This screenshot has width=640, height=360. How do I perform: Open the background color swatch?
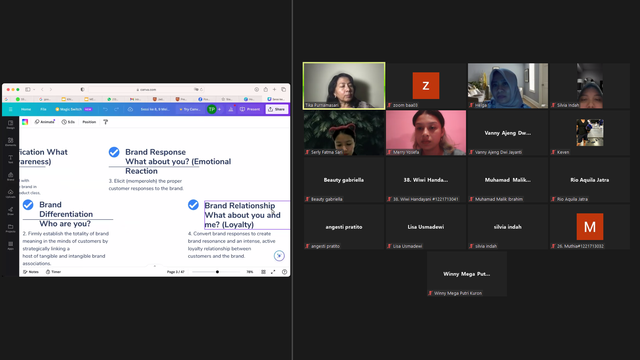25,122
